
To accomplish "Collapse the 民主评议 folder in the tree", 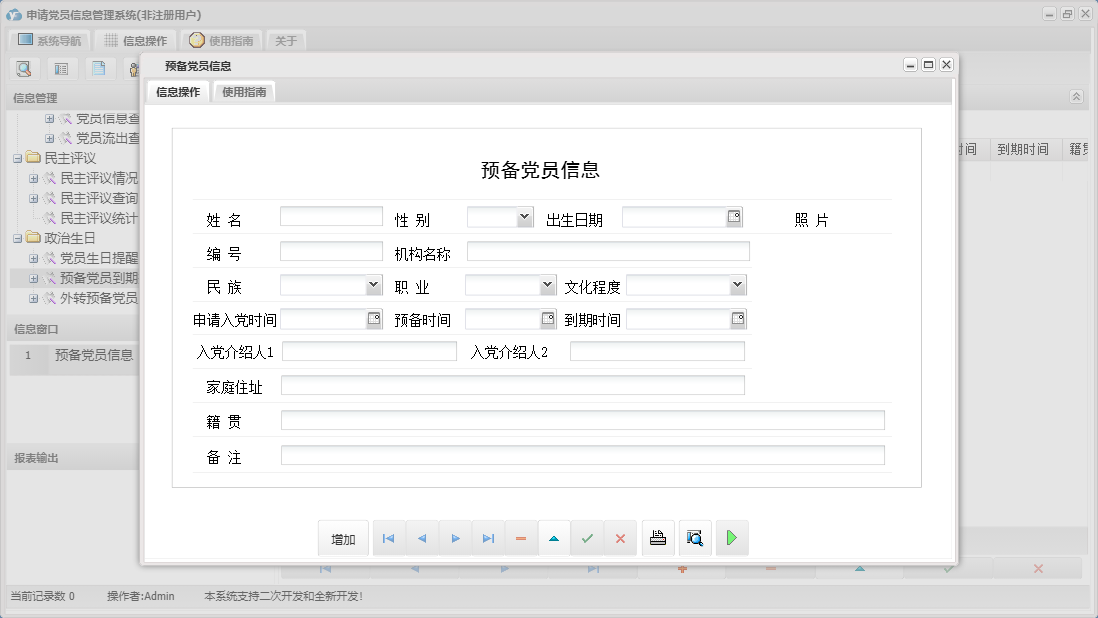I will [x=17, y=157].
